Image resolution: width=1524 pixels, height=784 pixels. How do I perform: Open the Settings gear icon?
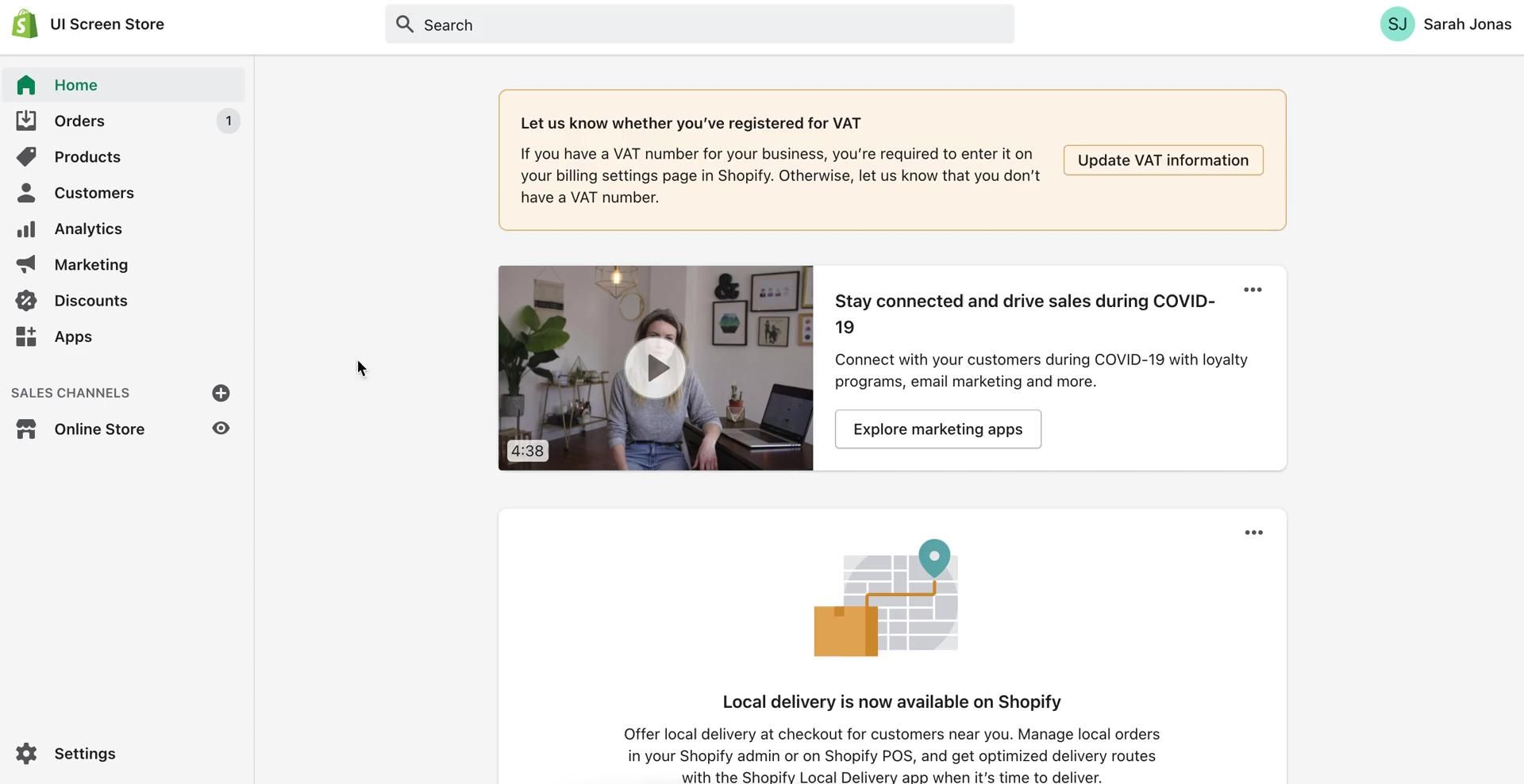[26, 754]
